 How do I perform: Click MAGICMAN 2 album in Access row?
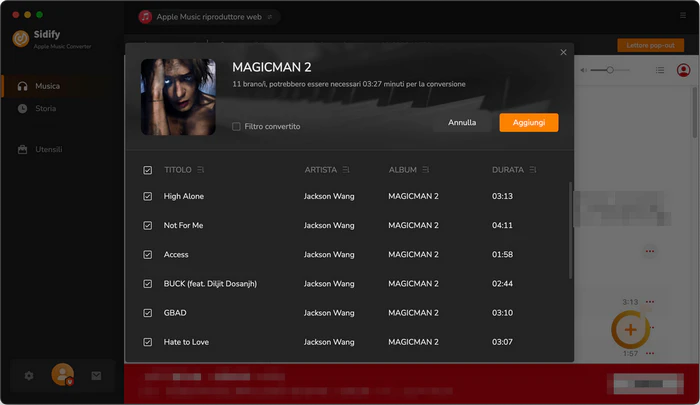[x=413, y=255]
